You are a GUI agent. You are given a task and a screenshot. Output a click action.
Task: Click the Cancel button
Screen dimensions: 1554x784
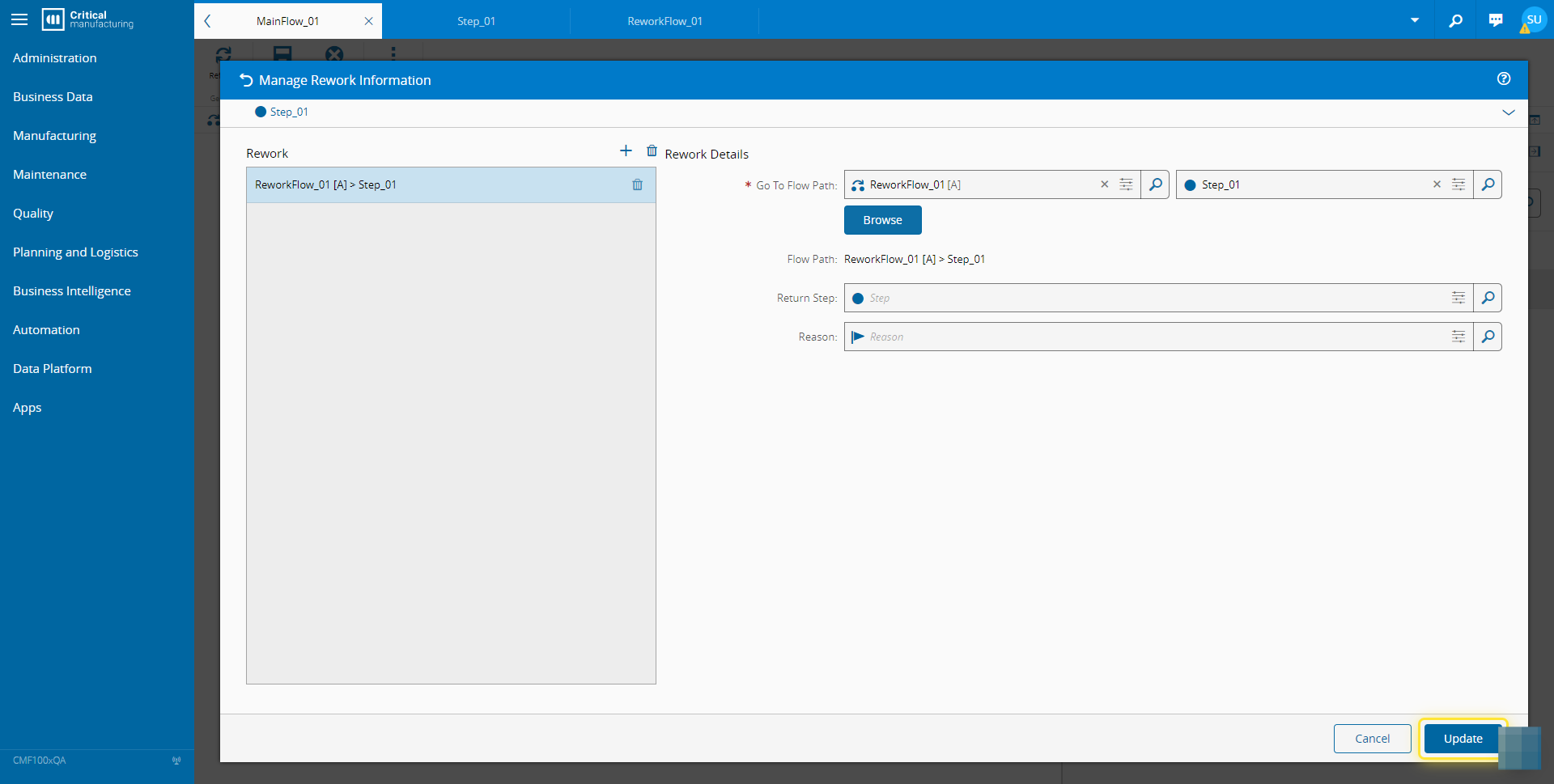click(x=1372, y=739)
